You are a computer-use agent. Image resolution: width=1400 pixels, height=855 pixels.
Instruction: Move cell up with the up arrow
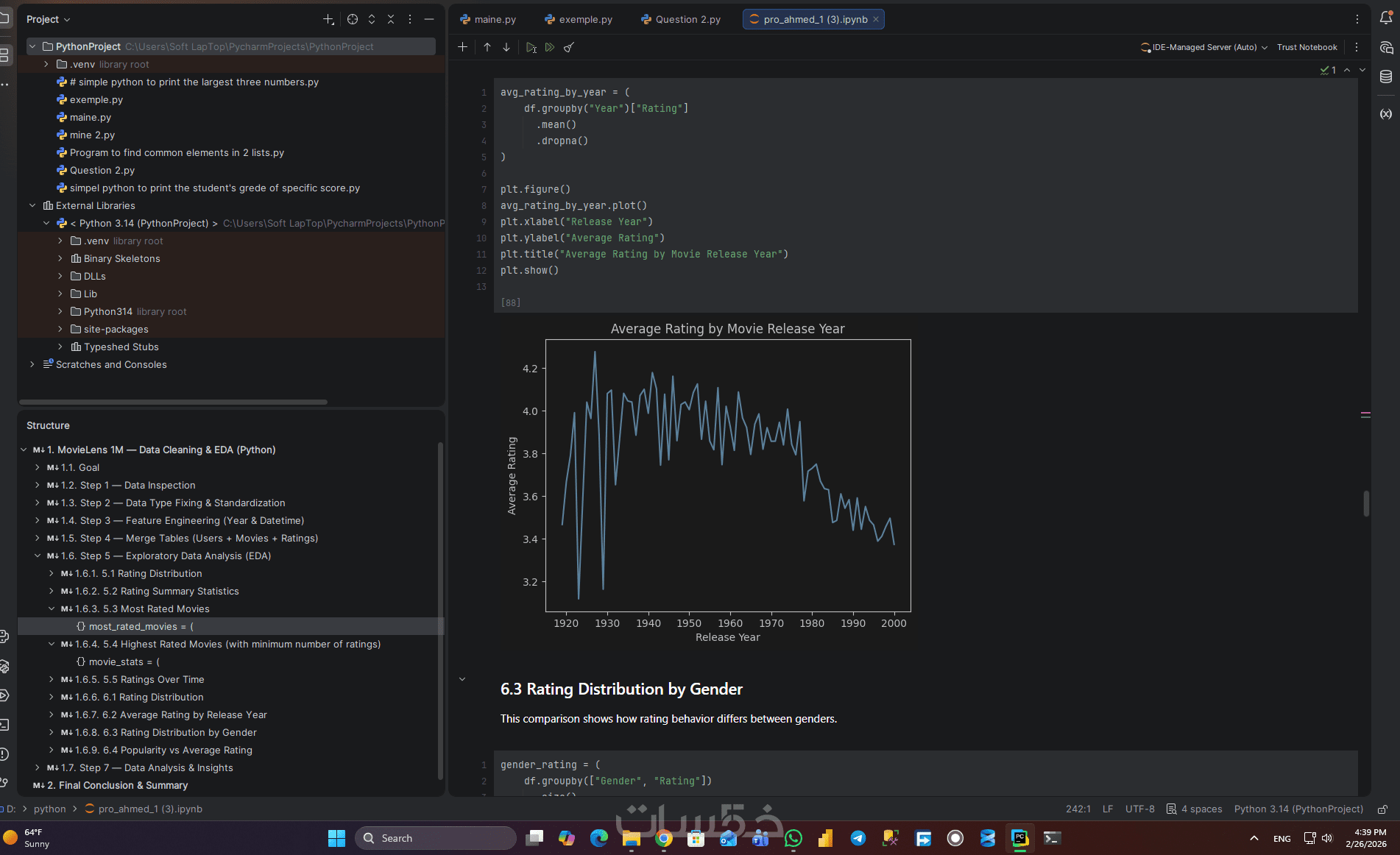tap(487, 47)
